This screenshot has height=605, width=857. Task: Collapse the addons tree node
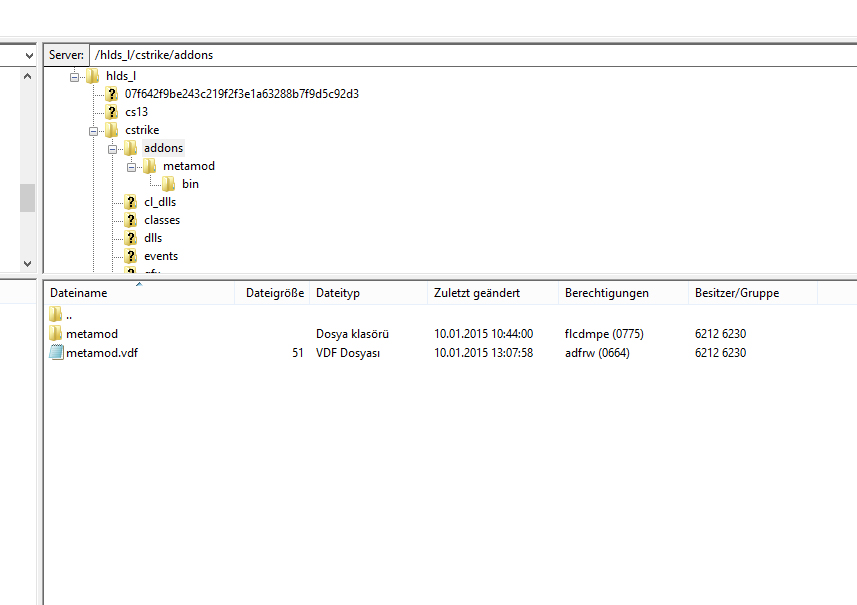tap(113, 148)
